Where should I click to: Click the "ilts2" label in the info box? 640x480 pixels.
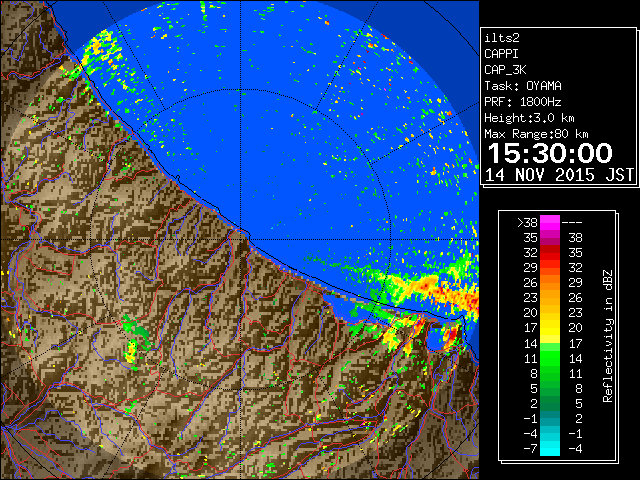click(x=502, y=38)
